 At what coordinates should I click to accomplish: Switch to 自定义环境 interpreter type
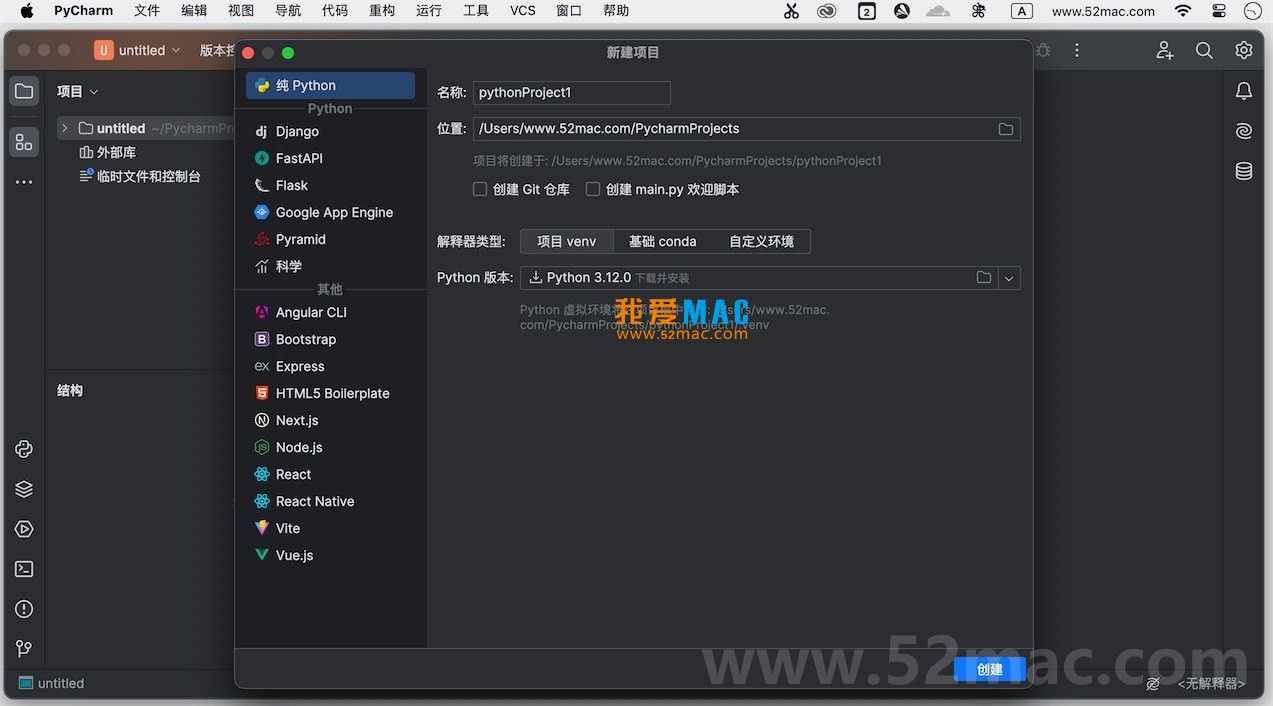761,241
